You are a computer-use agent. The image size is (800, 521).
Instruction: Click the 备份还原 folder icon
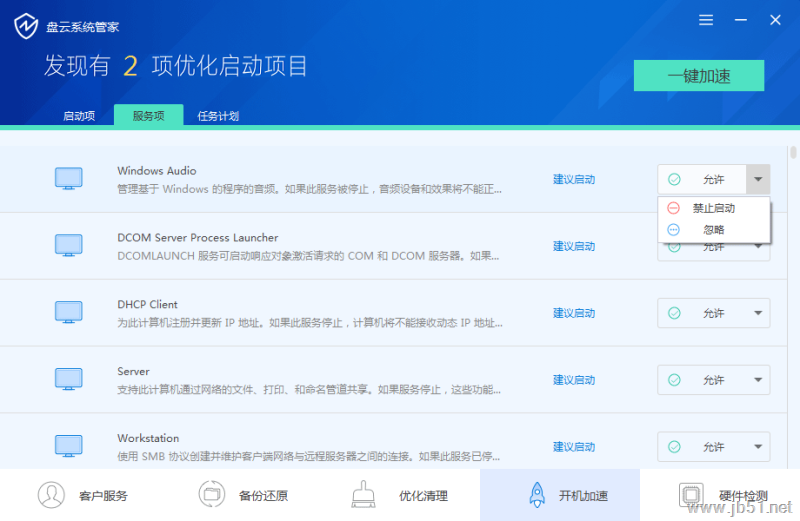(x=211, y=494)
